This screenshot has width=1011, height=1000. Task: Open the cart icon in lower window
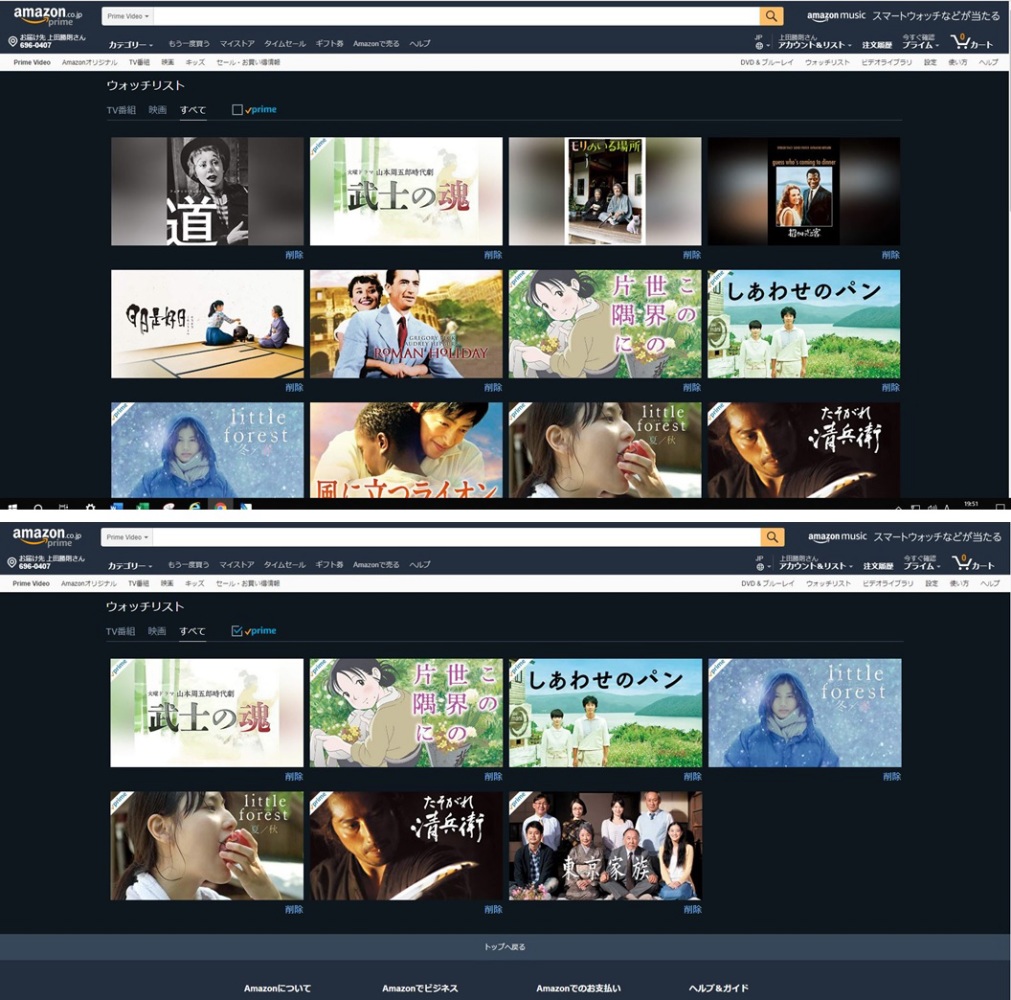[973, 563]
